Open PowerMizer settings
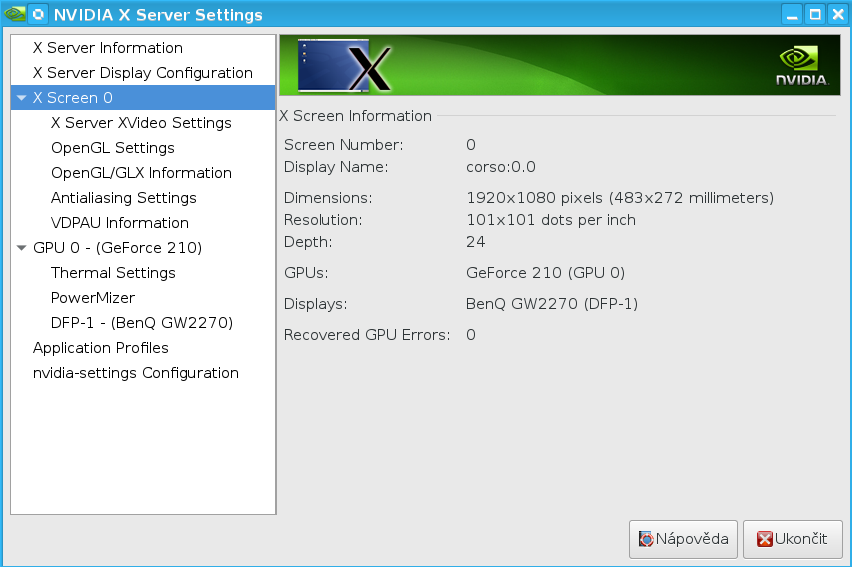The width and height of the screenshot is (852, 567). (93, 298)
